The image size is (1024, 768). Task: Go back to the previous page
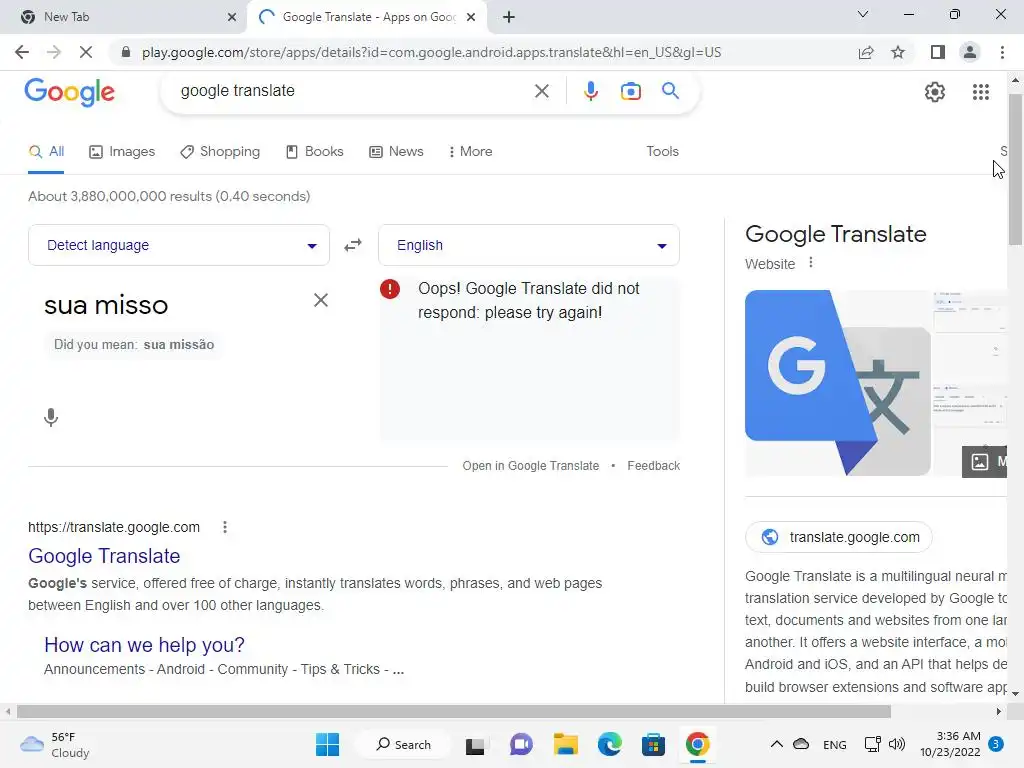[22, 52]
